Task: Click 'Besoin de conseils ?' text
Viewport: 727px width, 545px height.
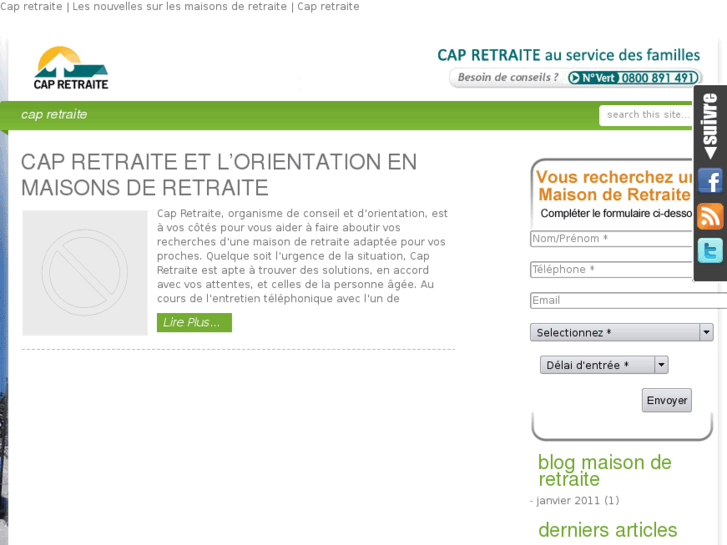Action: pyautogui.click(x=508, y=77)
